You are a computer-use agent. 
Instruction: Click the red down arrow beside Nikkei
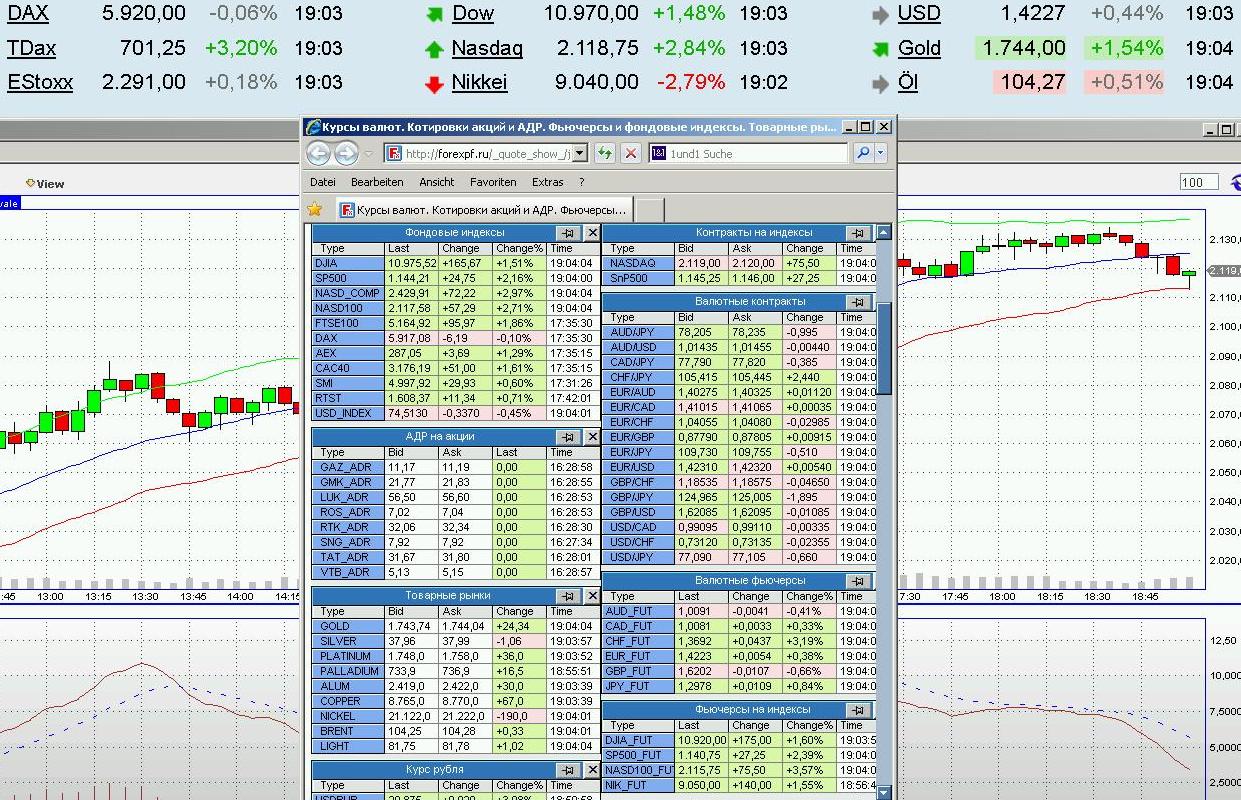(x=434, y=84)
